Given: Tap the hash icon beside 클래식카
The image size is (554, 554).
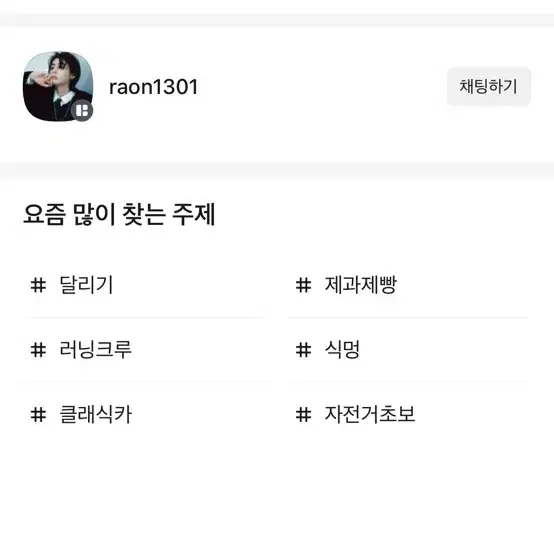Looking at the screenshot, I should (38, 414).
